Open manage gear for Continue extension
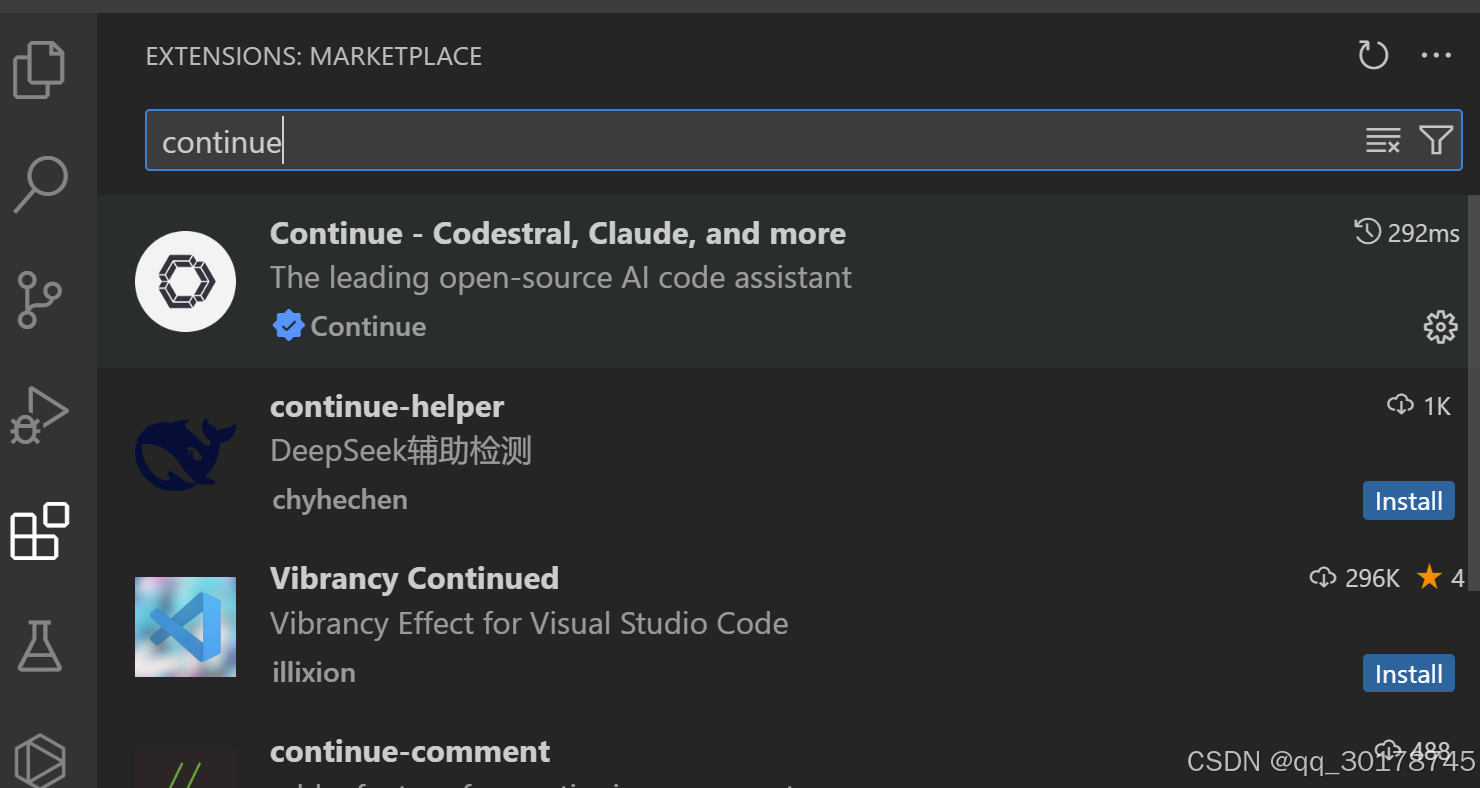The image size is (1480, 788). pos(1440,327)
